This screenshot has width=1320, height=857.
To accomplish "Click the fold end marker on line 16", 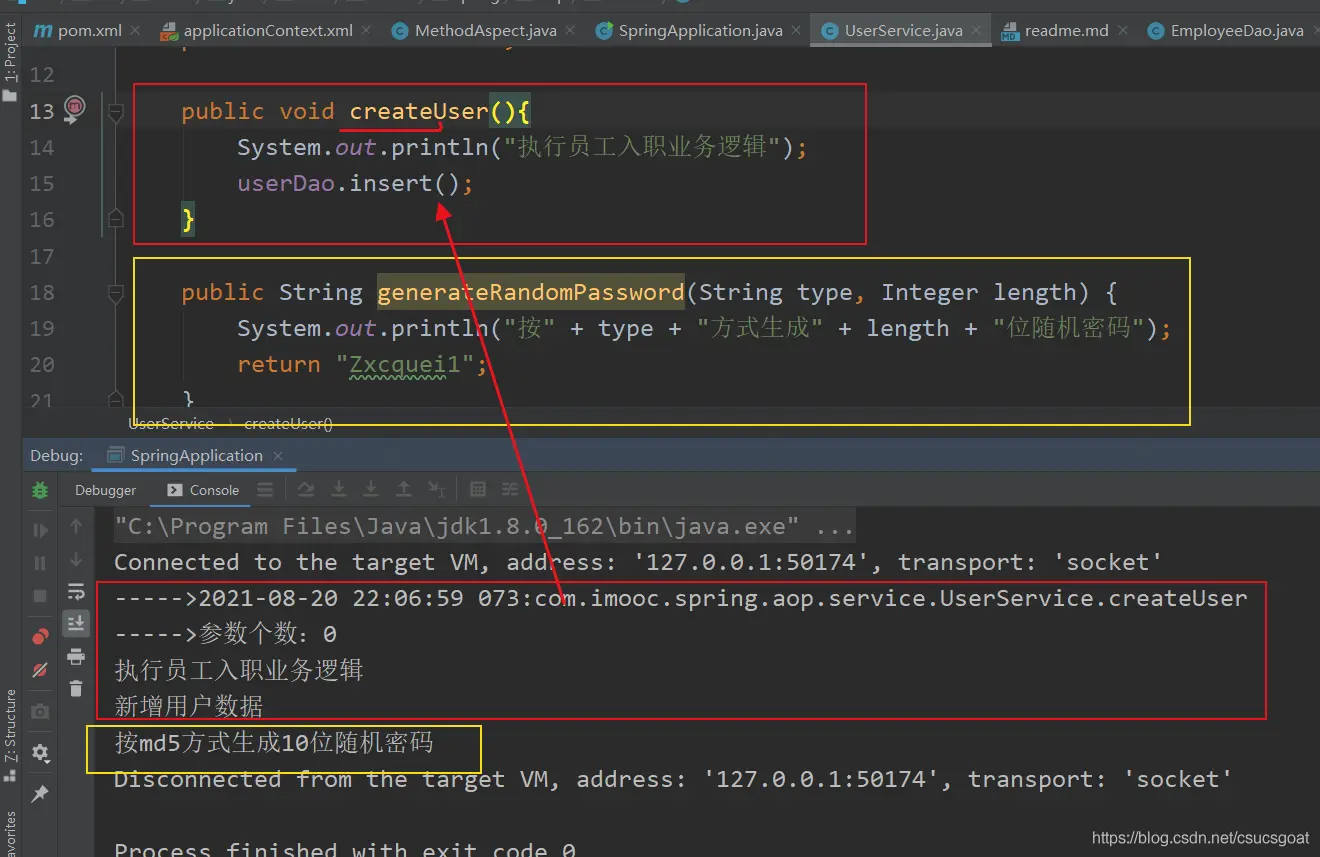I will 115,219.
